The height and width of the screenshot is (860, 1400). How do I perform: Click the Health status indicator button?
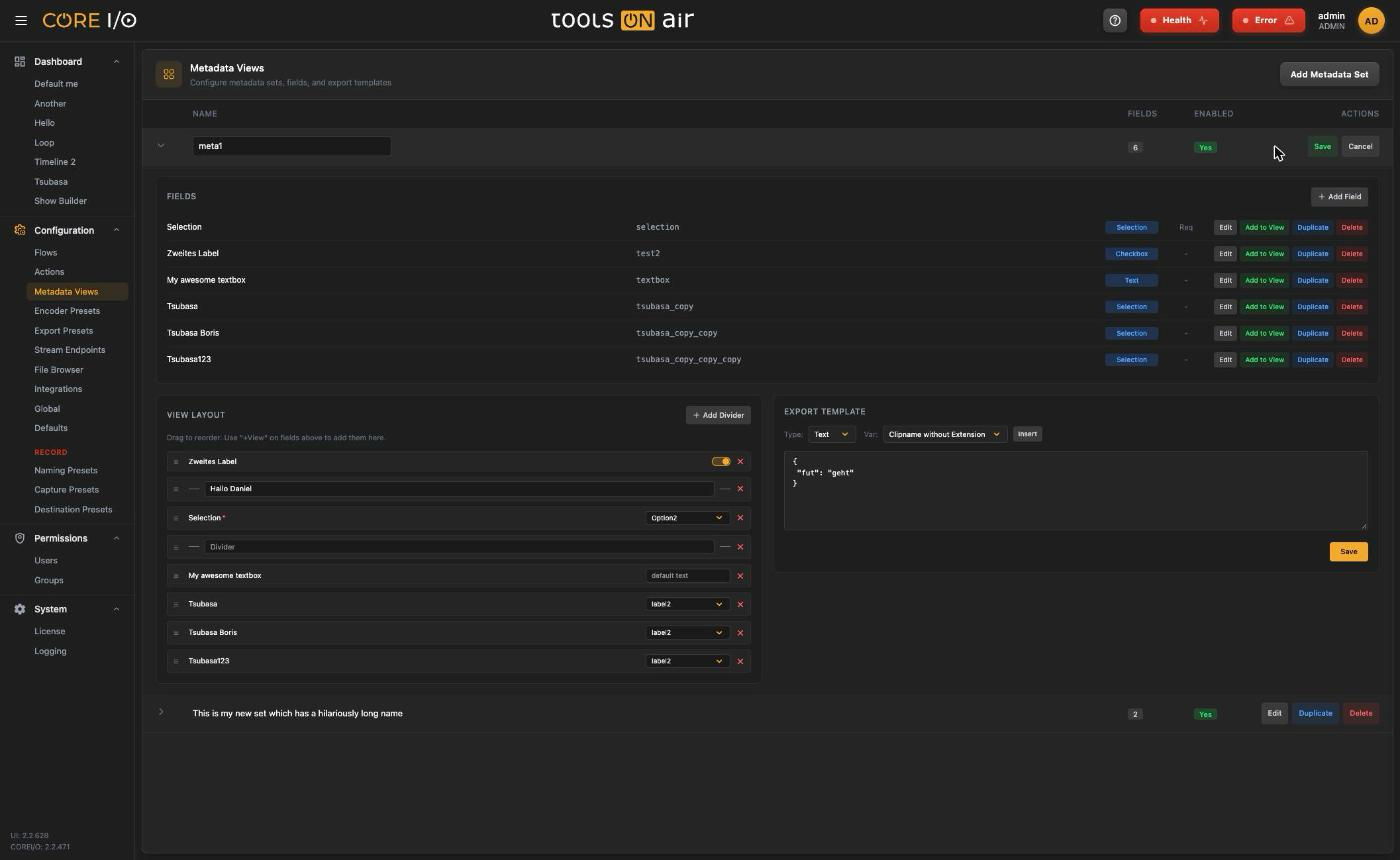pyautogui.click(x=1179, y=20)
